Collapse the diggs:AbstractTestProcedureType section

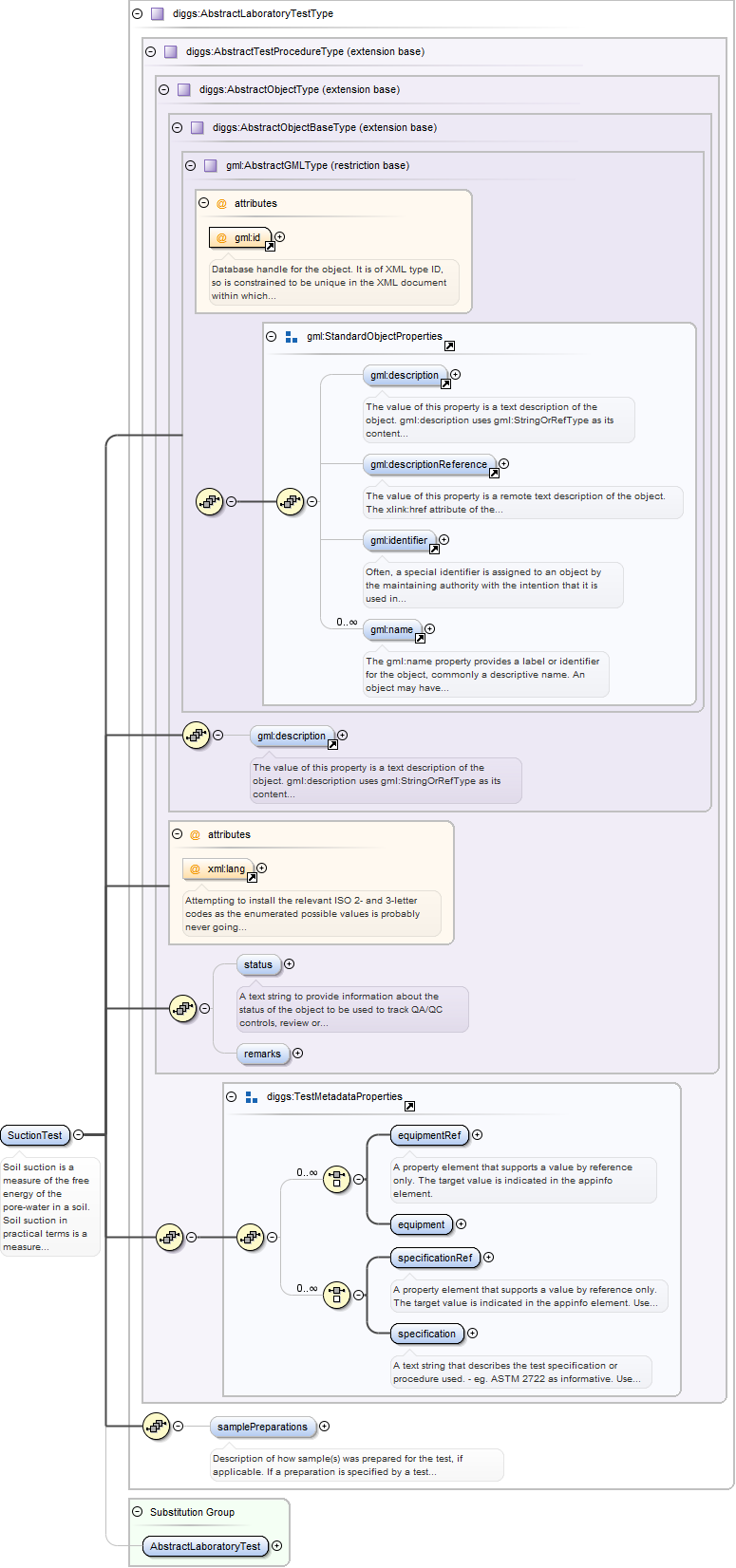150,52
